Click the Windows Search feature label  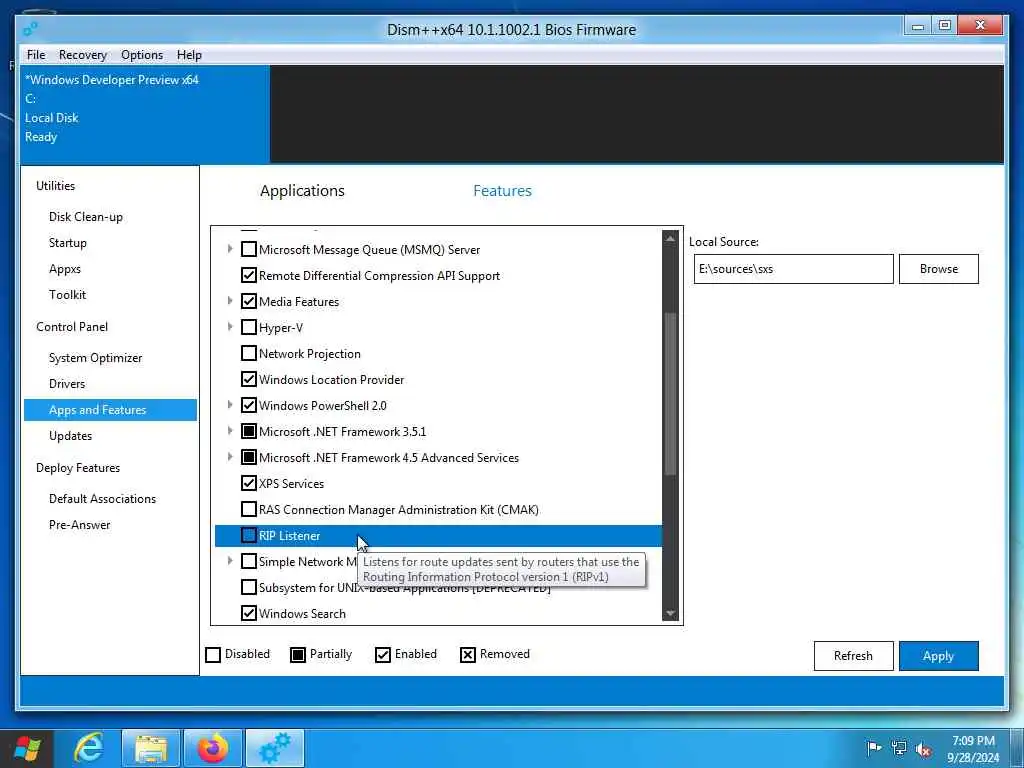[x=302, y=613]
